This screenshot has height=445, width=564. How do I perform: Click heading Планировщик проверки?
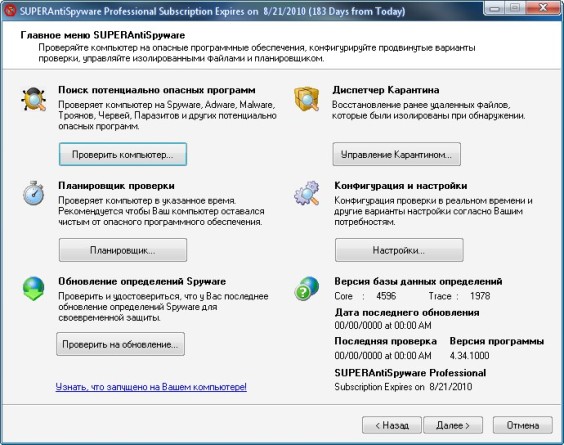pos(117,186)
